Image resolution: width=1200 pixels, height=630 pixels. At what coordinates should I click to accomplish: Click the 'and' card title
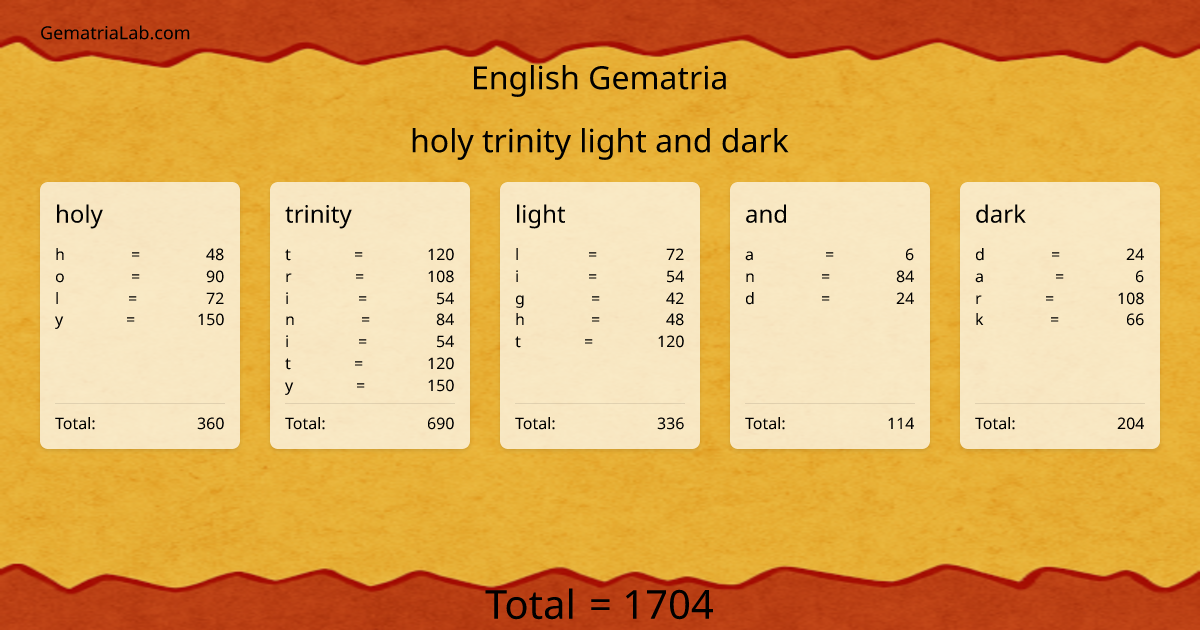click(766, 214)
